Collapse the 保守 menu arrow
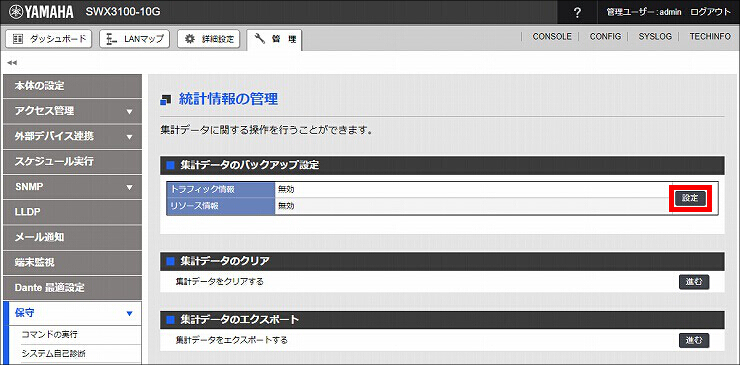 (x=129, y=314)
